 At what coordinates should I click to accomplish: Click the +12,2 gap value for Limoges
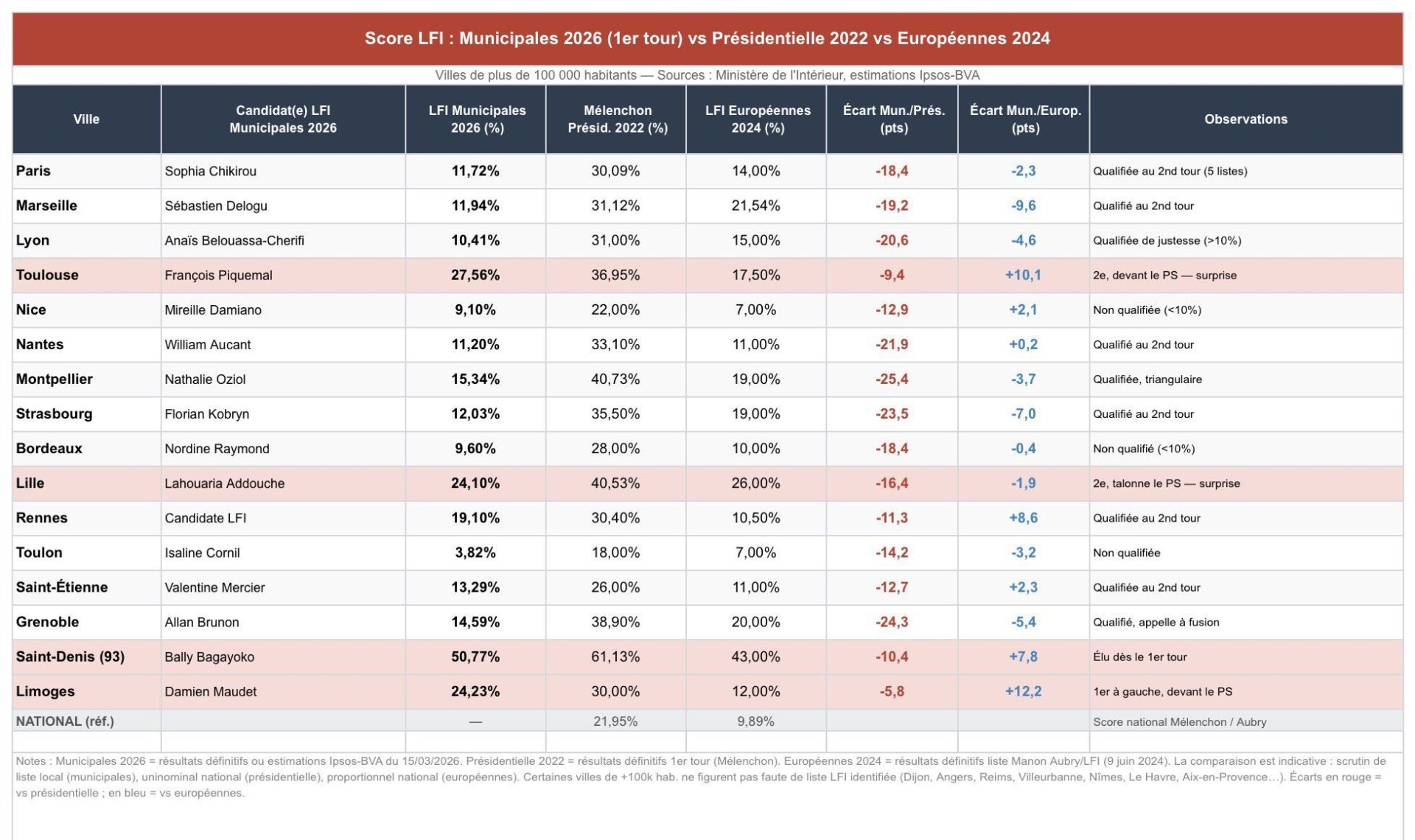pos(1023,691)
